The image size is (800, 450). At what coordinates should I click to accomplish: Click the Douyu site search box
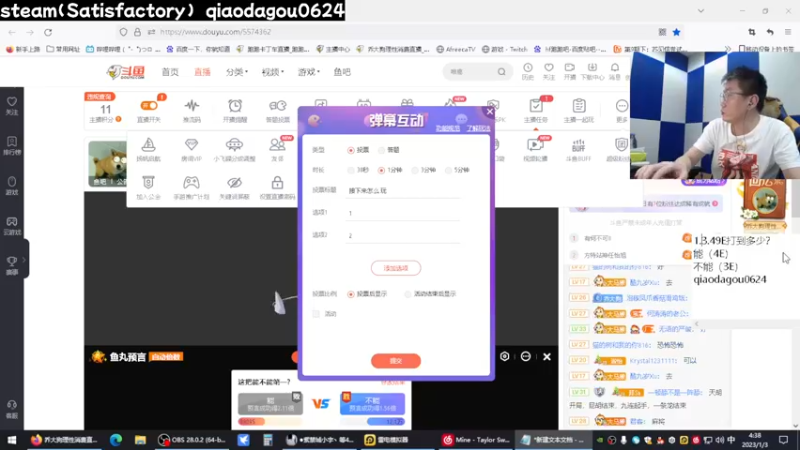[471, 72]
